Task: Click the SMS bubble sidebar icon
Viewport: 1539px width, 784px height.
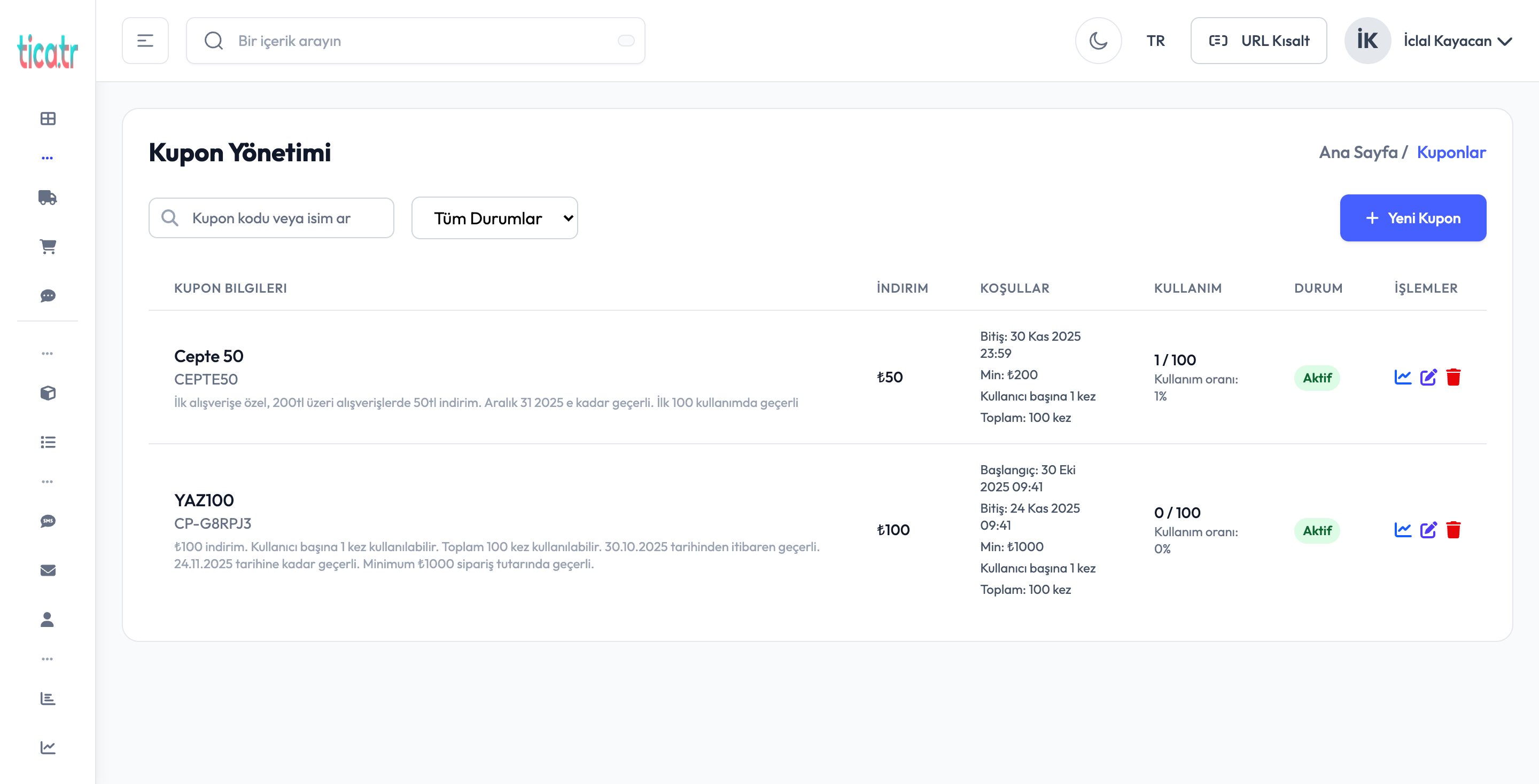Action: (48, 521)
